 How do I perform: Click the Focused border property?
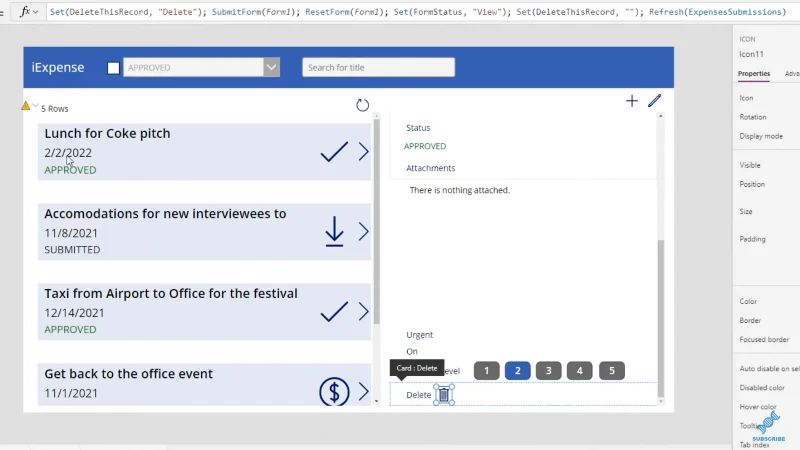pos(764,339)
